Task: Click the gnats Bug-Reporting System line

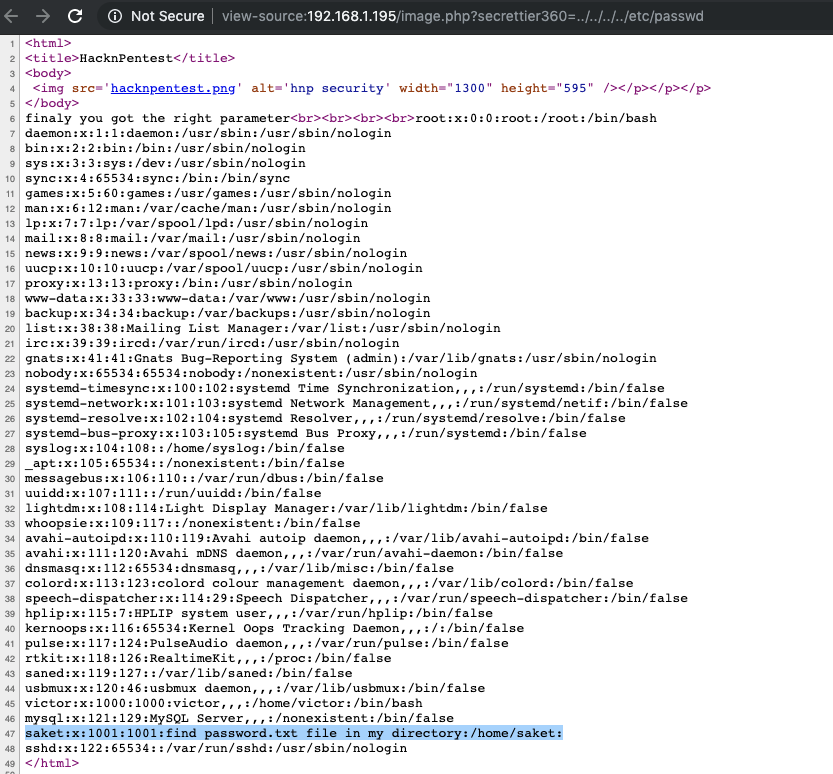Action: [341, 358]
